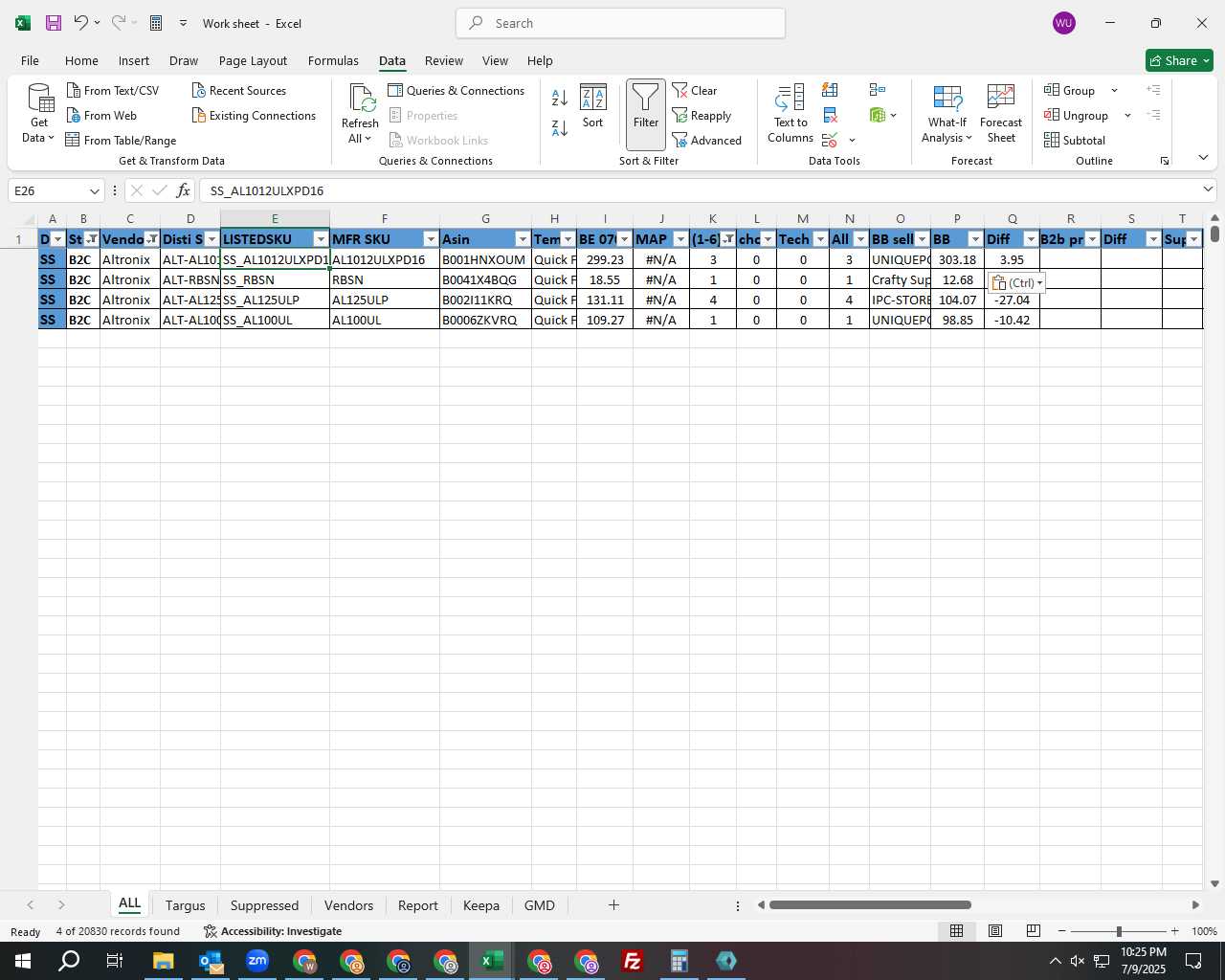Screen dimensions: 1225x980
Task: Expand the Name Box dropdown
Action: 94,191
